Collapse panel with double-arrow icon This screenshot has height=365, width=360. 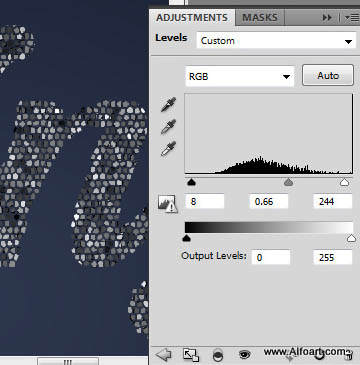pos(327,18)
